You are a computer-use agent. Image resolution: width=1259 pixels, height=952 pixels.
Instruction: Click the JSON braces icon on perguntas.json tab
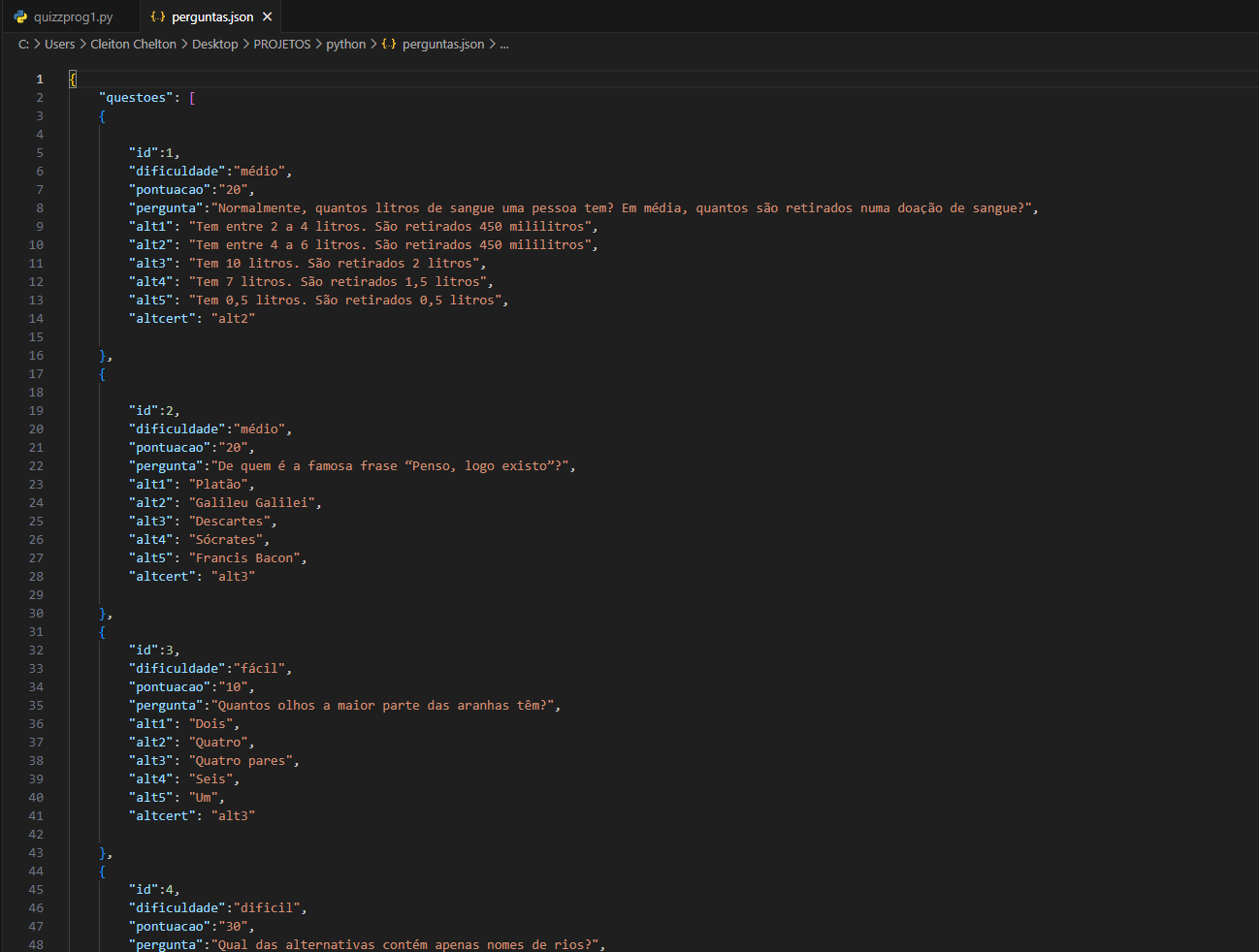158,16
